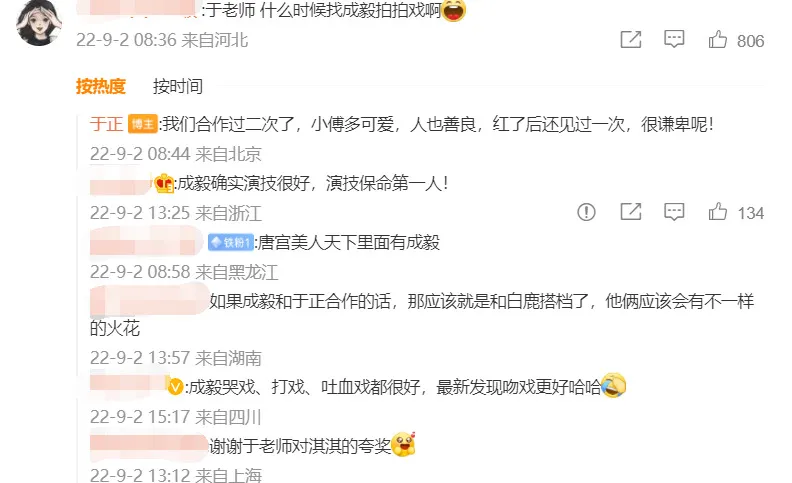Screen dimensions: 792x483
Task: Click the 806 like count
Action: coord(750,41)
